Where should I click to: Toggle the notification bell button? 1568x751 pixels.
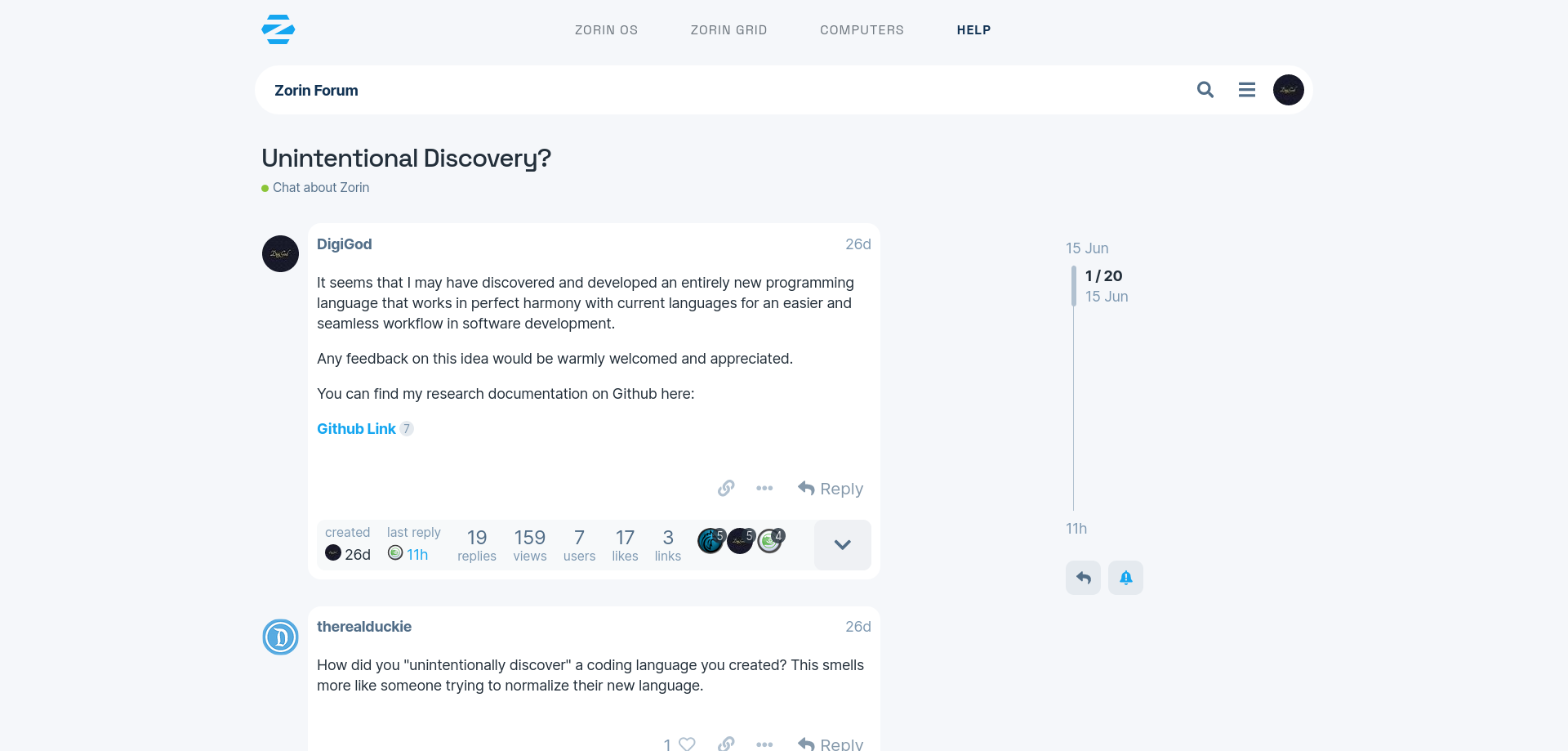1125,578
